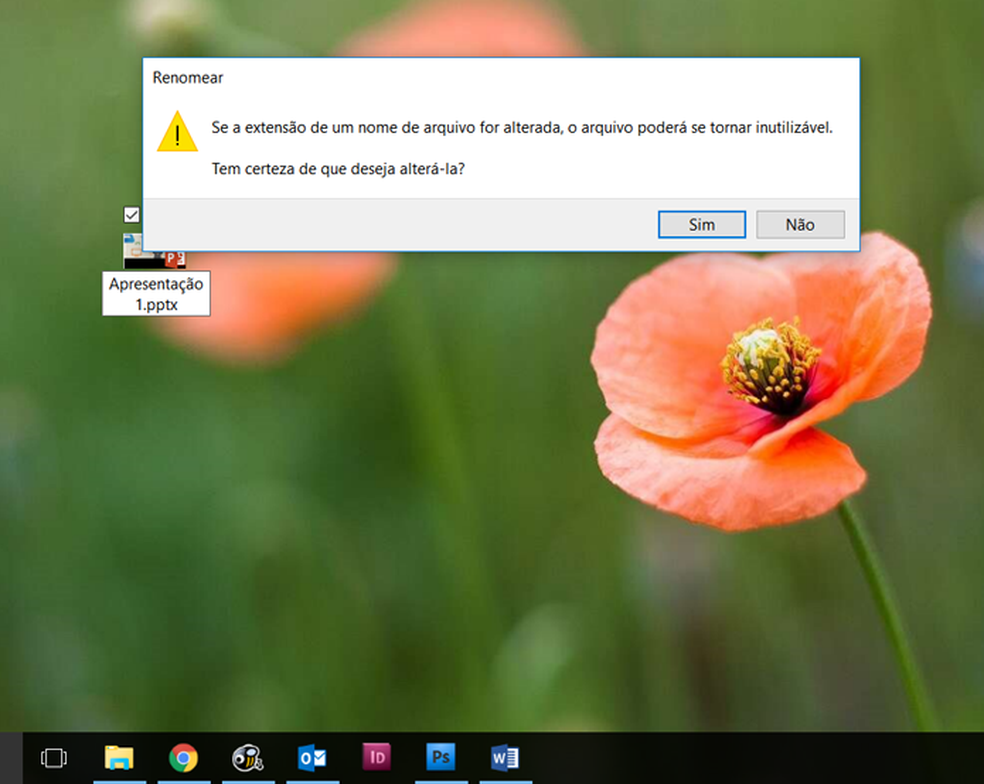The width and height of the screenshot is (984, 784).
Task: Launch Google Chrome from the taskbar
Action: tap(184, 757)
